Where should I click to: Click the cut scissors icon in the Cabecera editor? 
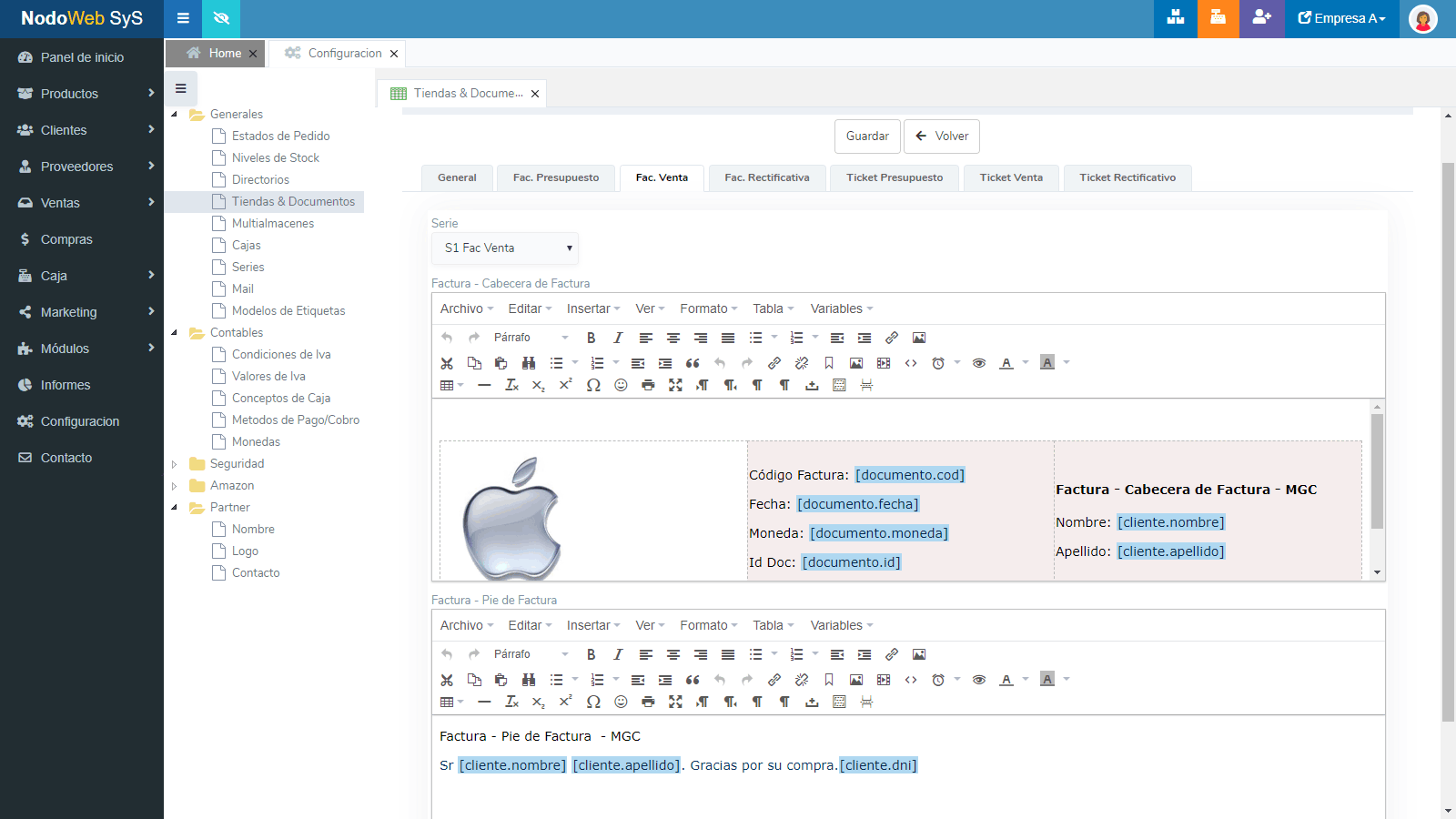[447, 363]
